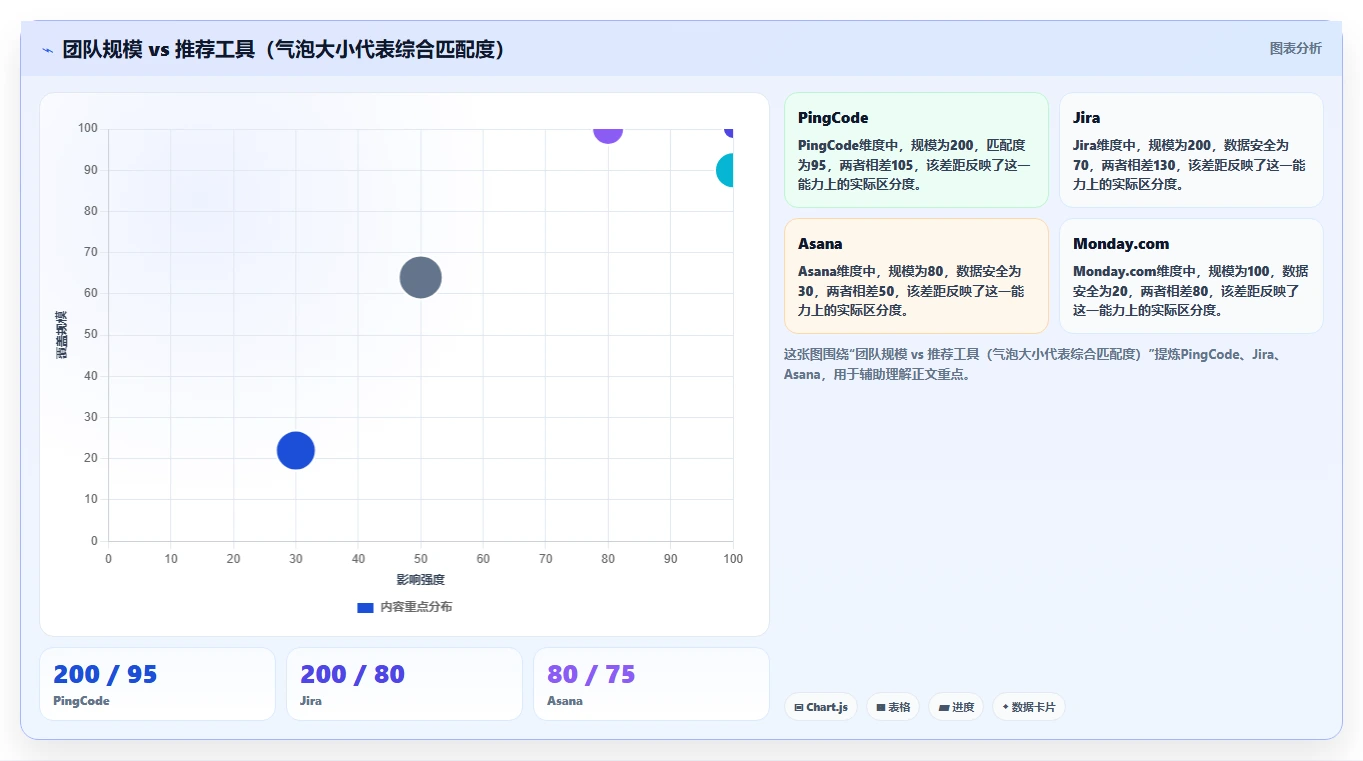Click the 200 / 95 PingCode stat card

(157, 684)
